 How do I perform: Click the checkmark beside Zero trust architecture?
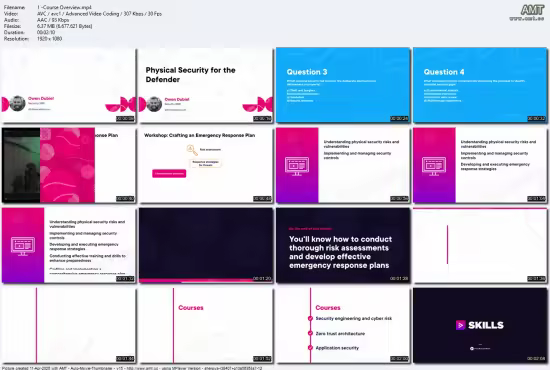click(310, 333)
